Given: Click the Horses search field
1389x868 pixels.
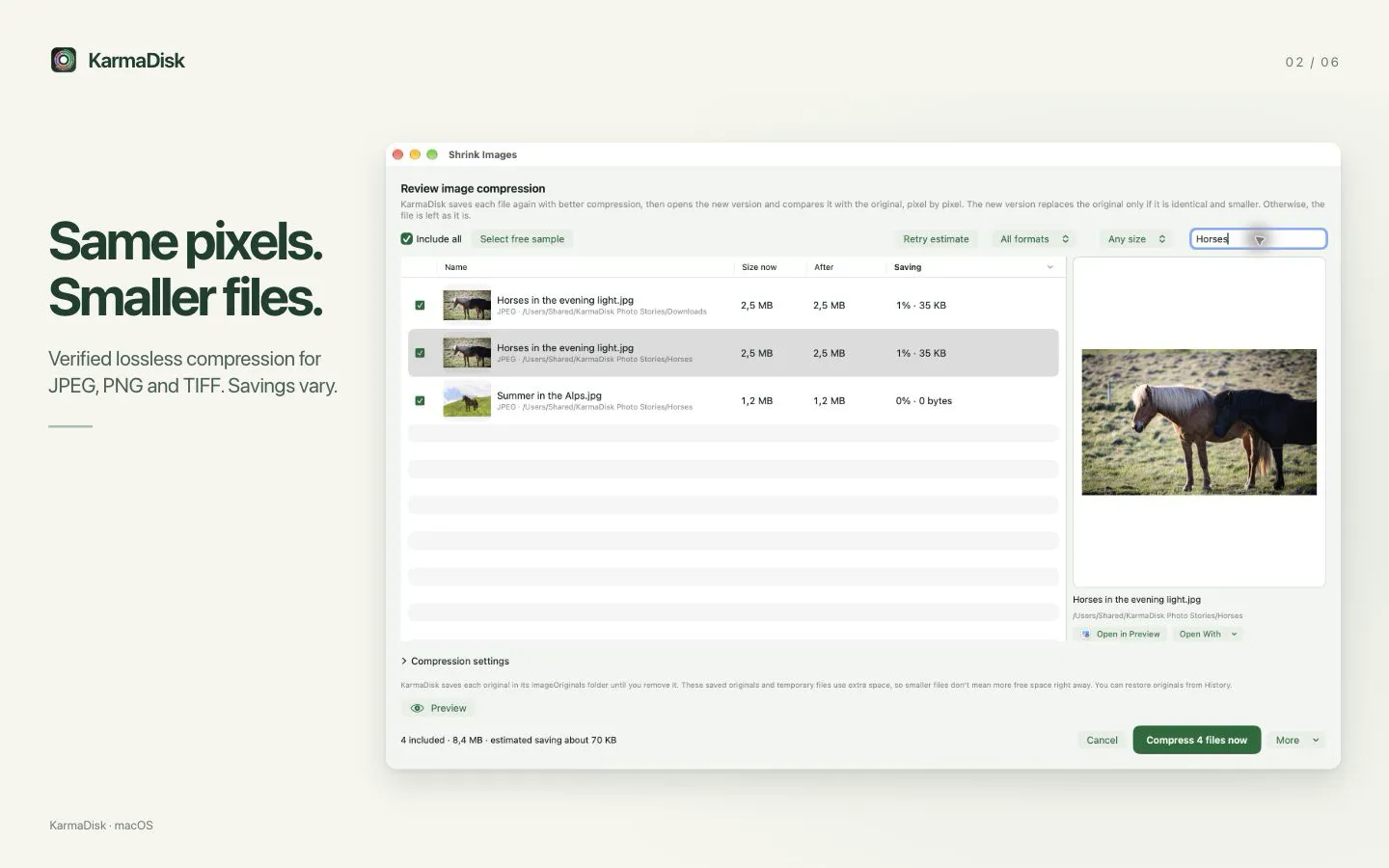Looking at the screenshot, I should [x=1258, y=239].
